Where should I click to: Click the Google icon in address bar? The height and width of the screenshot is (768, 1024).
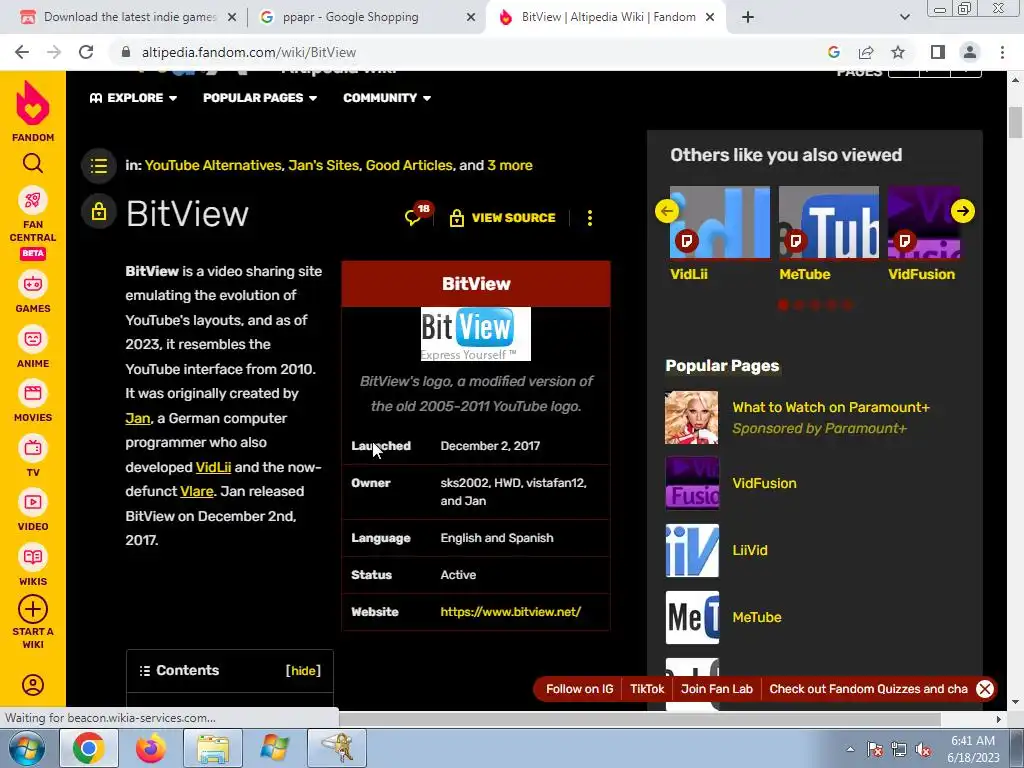(x=834, y=52)
